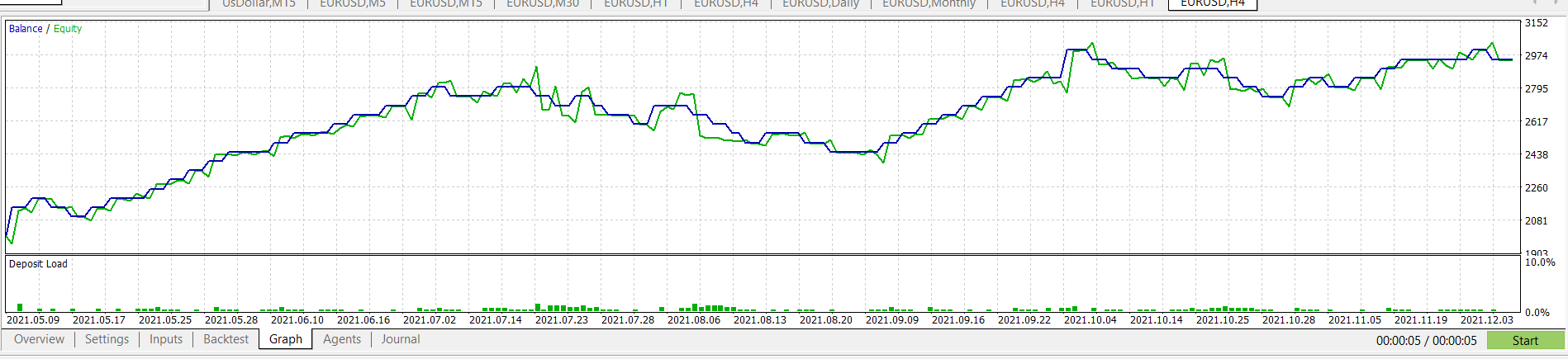1568x359 pixels.
Task: Click the 2021.07.14 date label
Action: (496, 320)
